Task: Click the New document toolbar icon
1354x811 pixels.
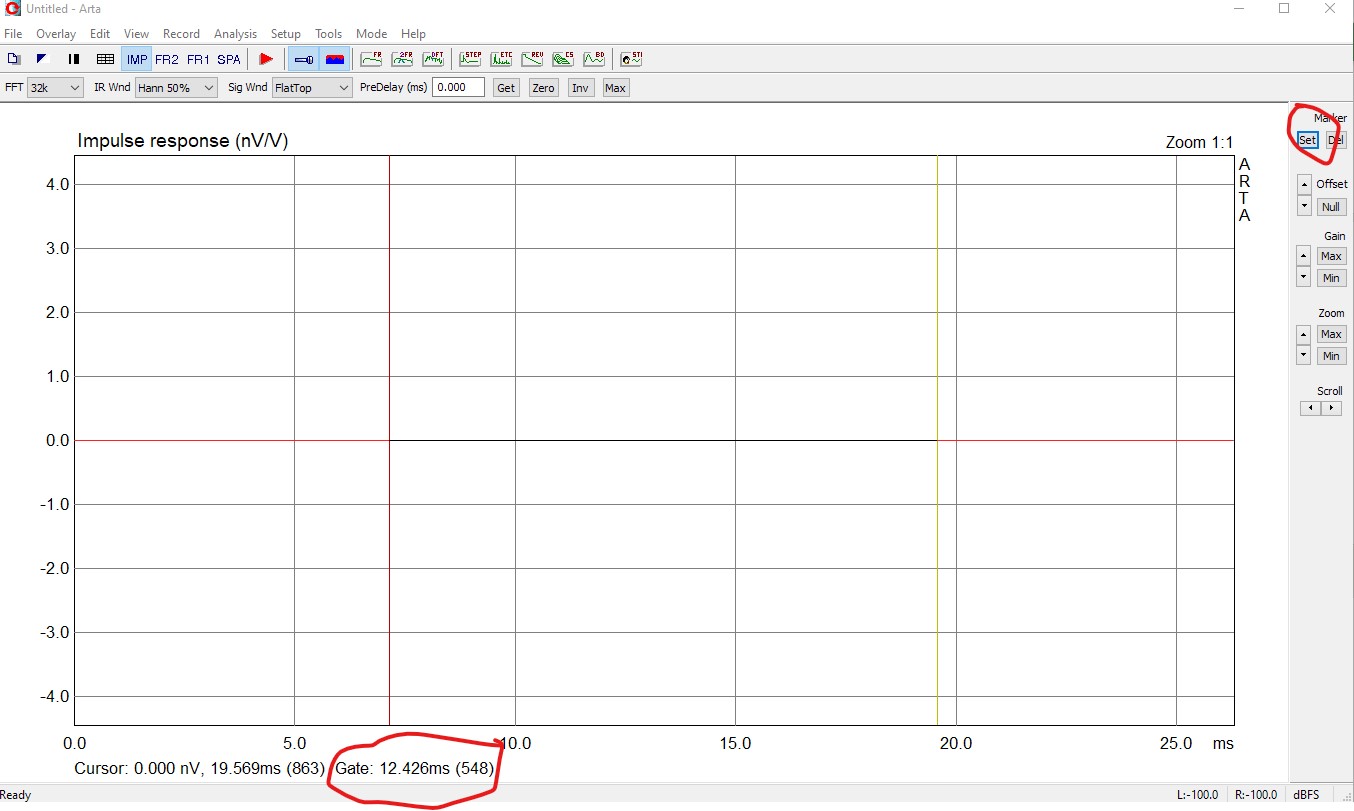Action: (14, 59)
